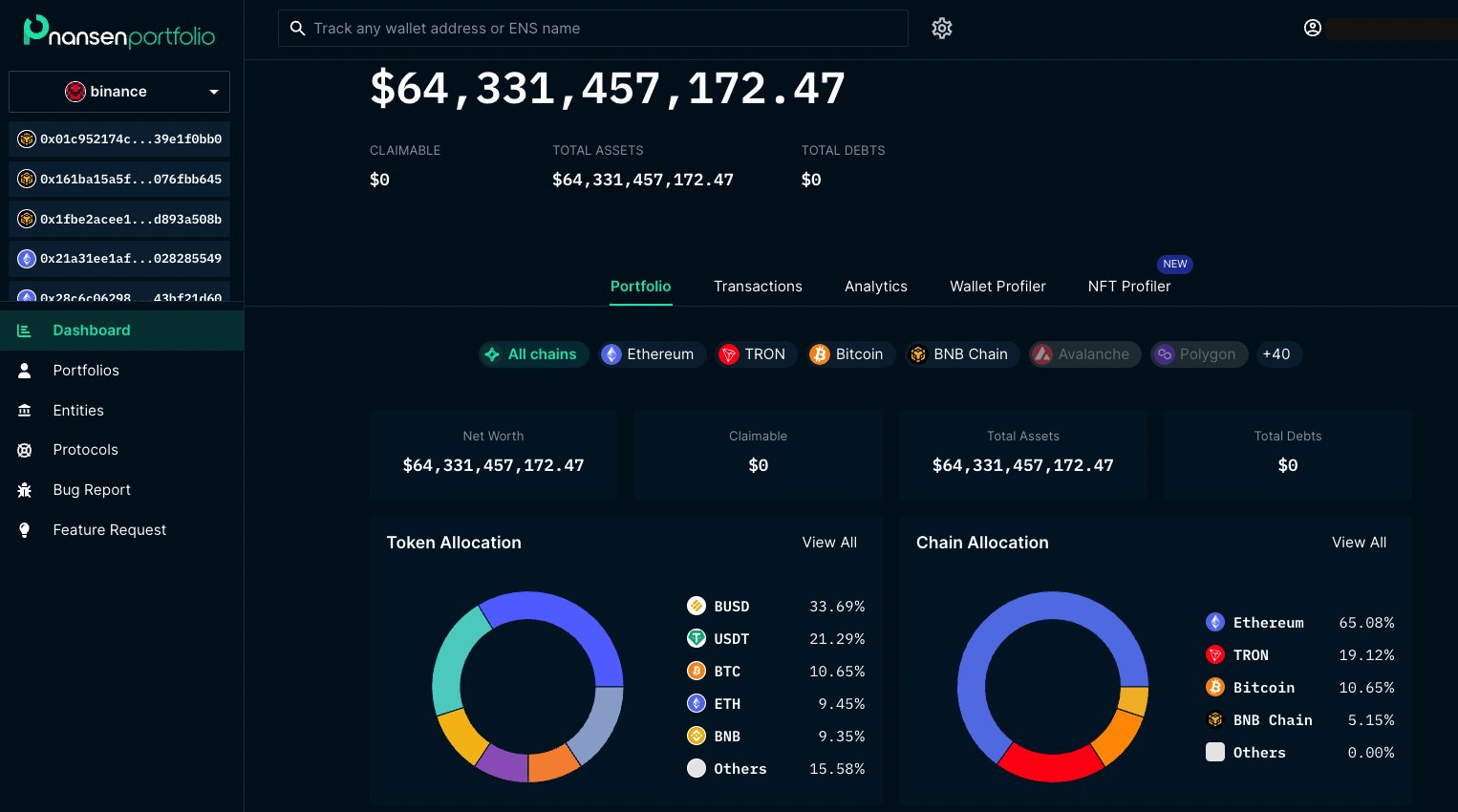Viewport: 1458px width, 812px height.
Task: Click the Feature Request lightbulb icon
Action: (x=25, y=530)
